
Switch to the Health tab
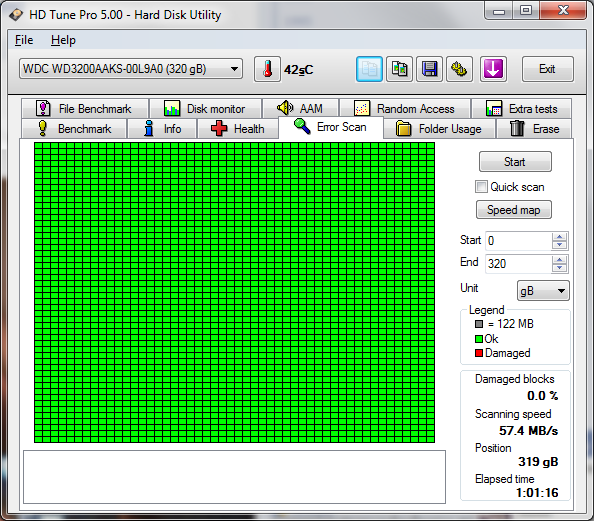click(238, 129)
